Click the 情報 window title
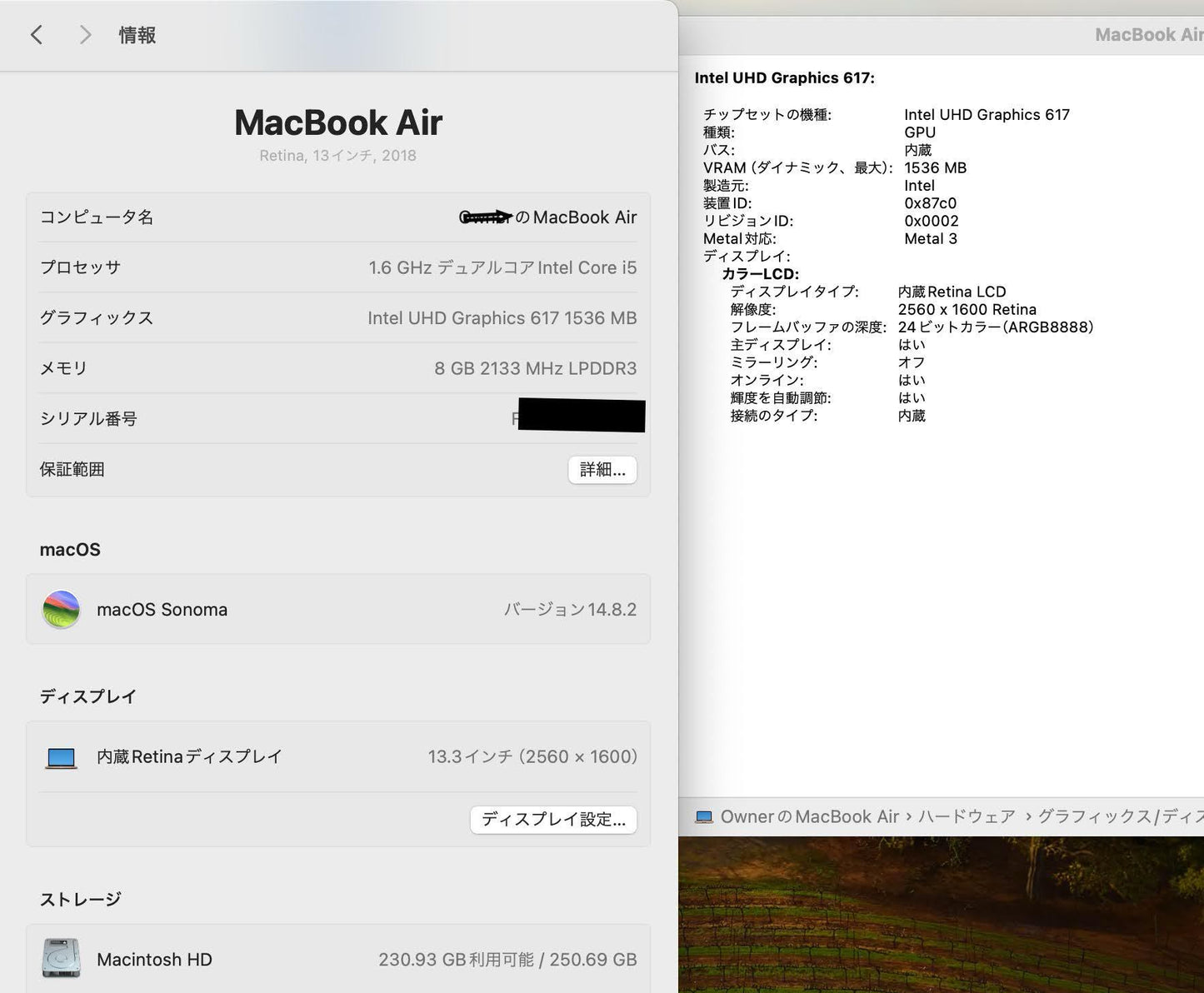 pos(137,35)
